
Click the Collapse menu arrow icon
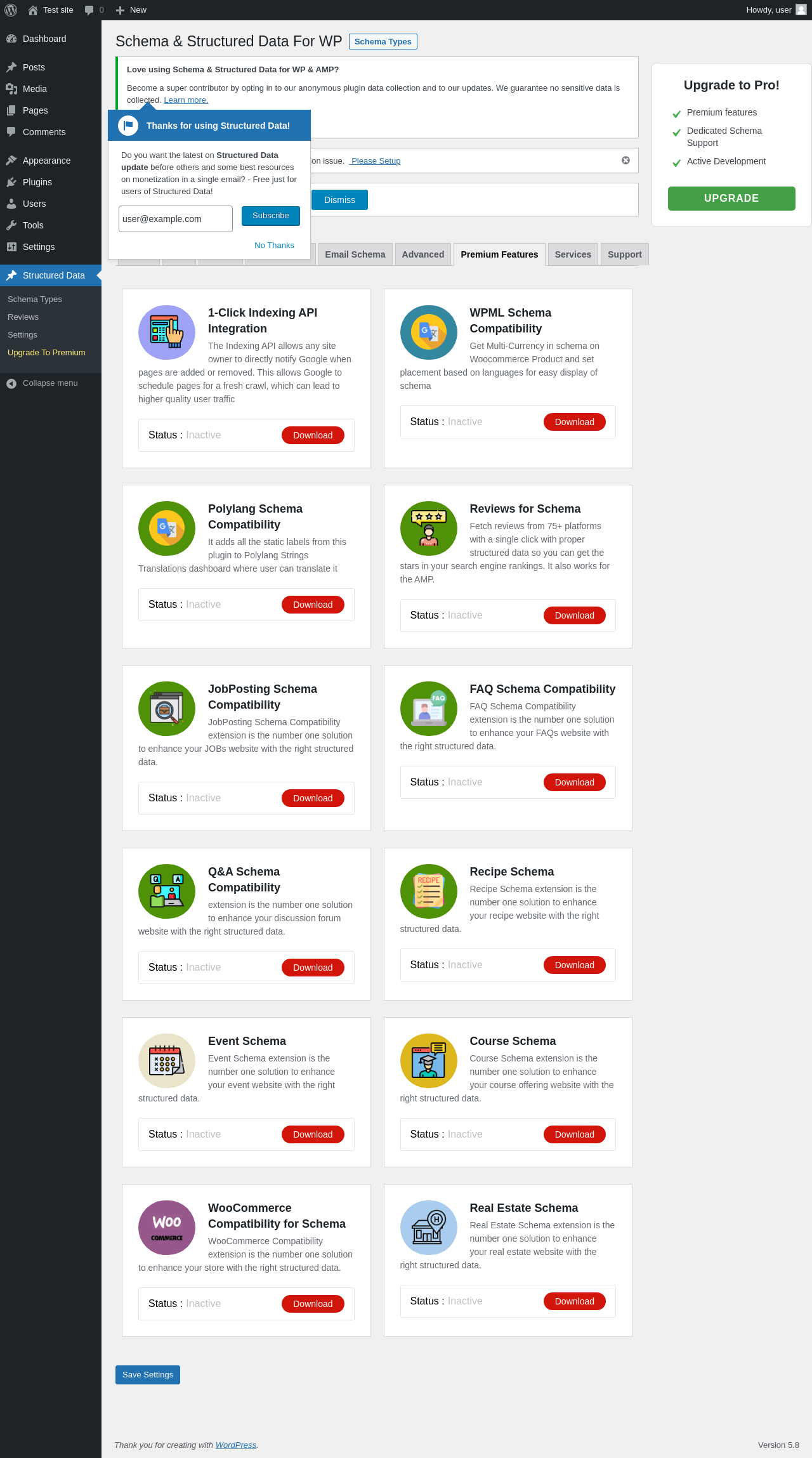11,383
